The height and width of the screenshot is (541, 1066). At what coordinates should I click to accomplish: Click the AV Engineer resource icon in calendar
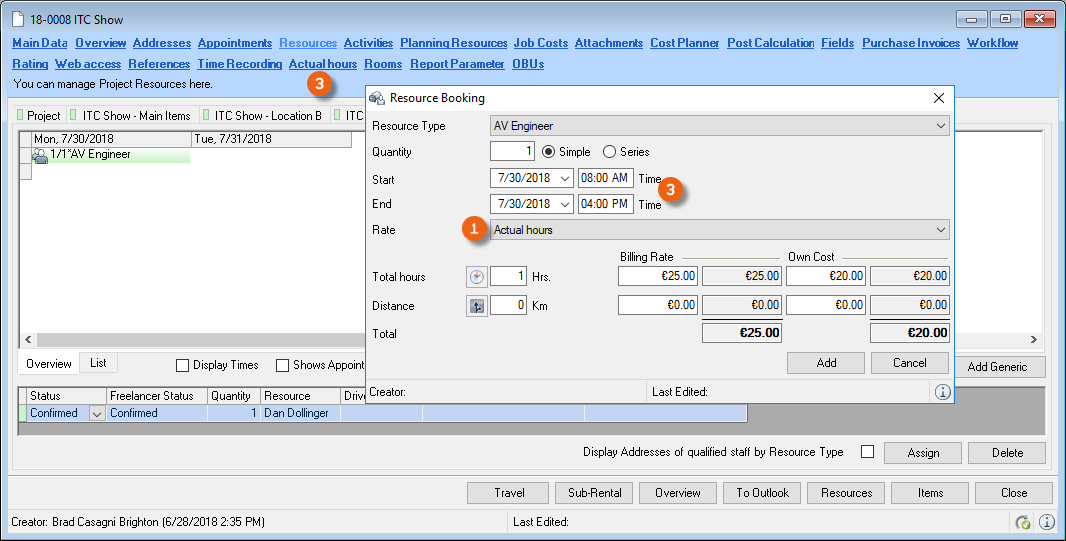tap(40, 155)
